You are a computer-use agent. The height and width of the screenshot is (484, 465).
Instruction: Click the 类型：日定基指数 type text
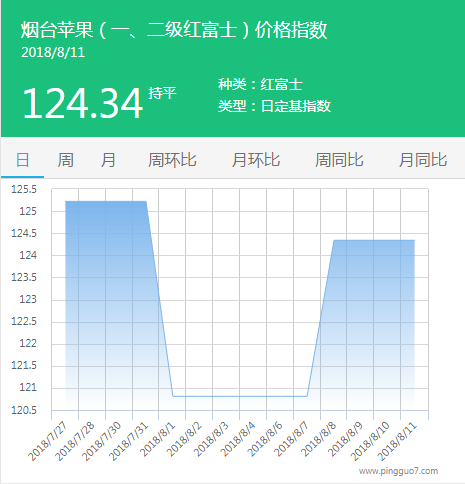click(275, 106)
